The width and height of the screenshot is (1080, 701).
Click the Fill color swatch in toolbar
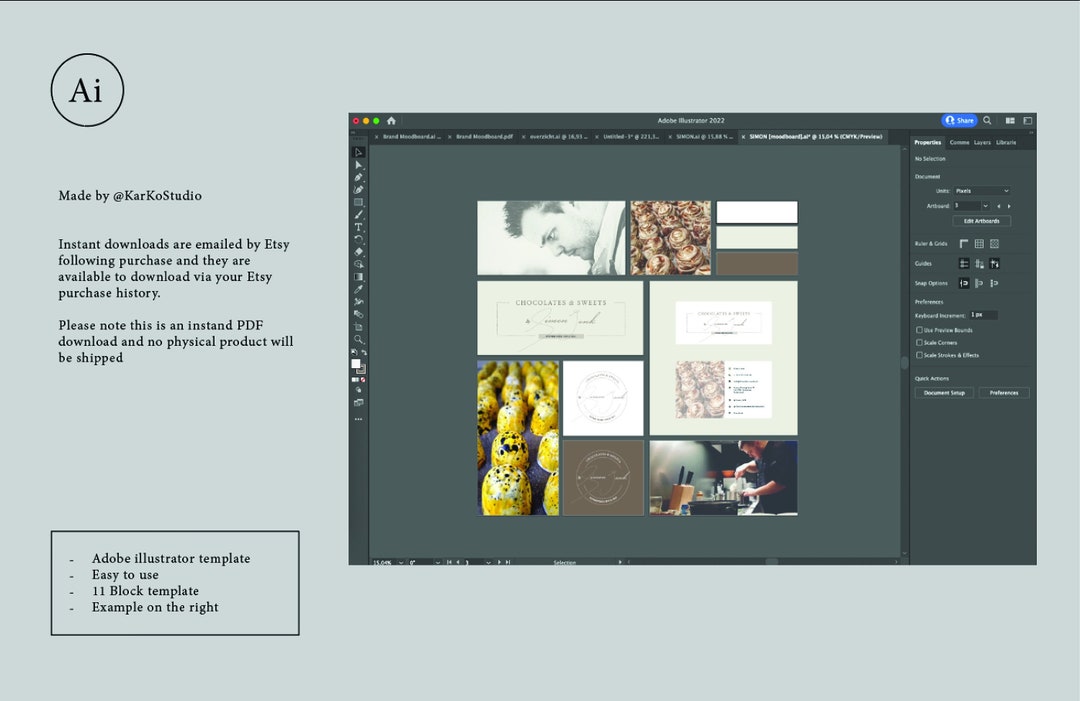coord(355,364)
